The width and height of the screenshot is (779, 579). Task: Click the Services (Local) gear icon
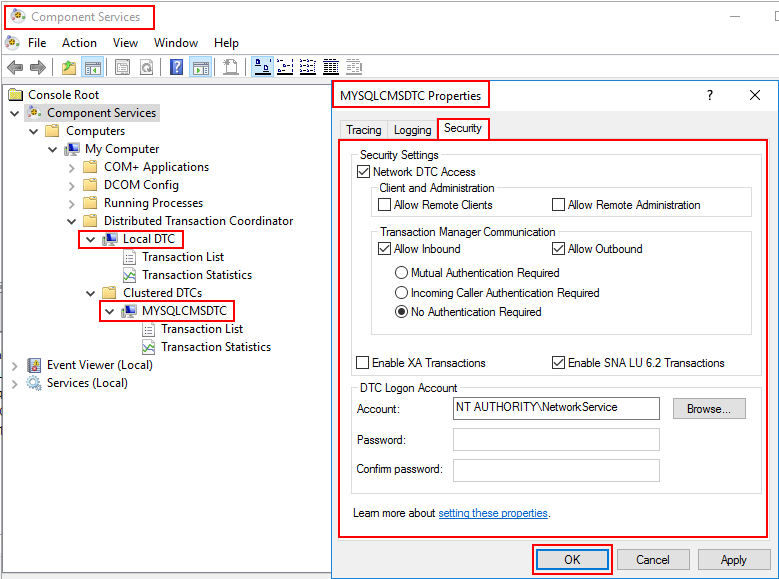[34, 383]
